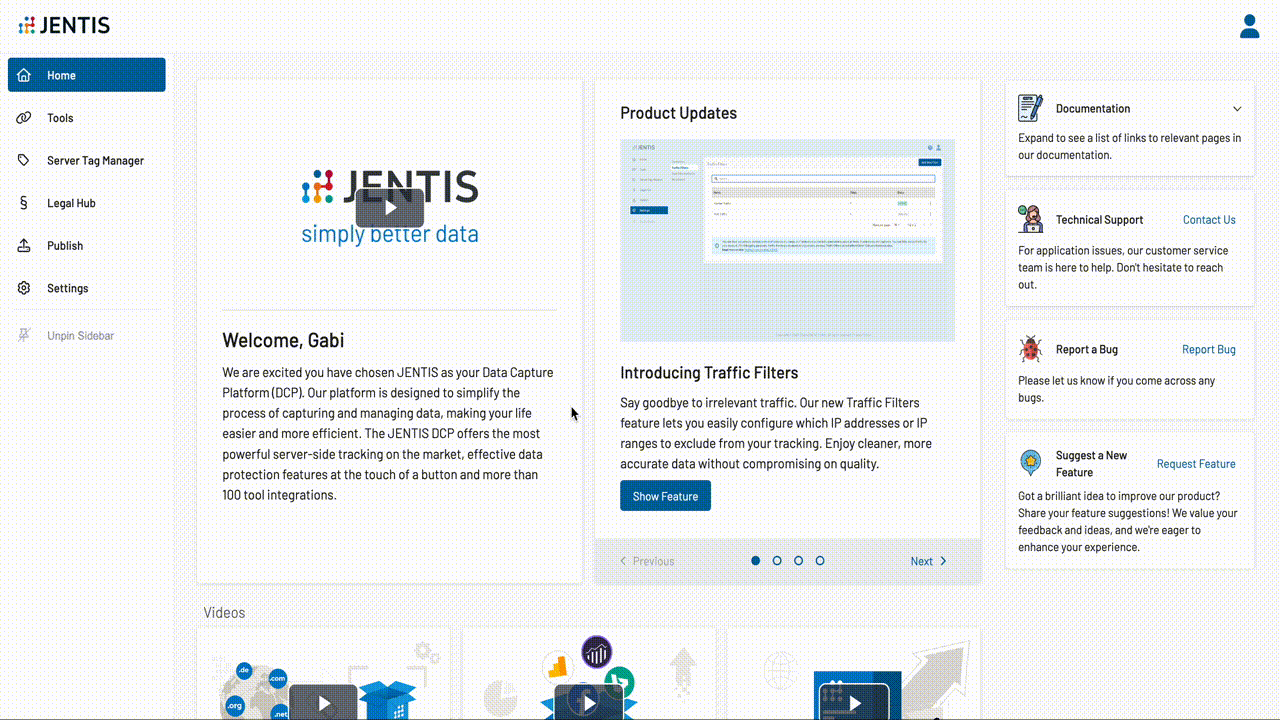Click the Technical Support heading

[1099, 220]
